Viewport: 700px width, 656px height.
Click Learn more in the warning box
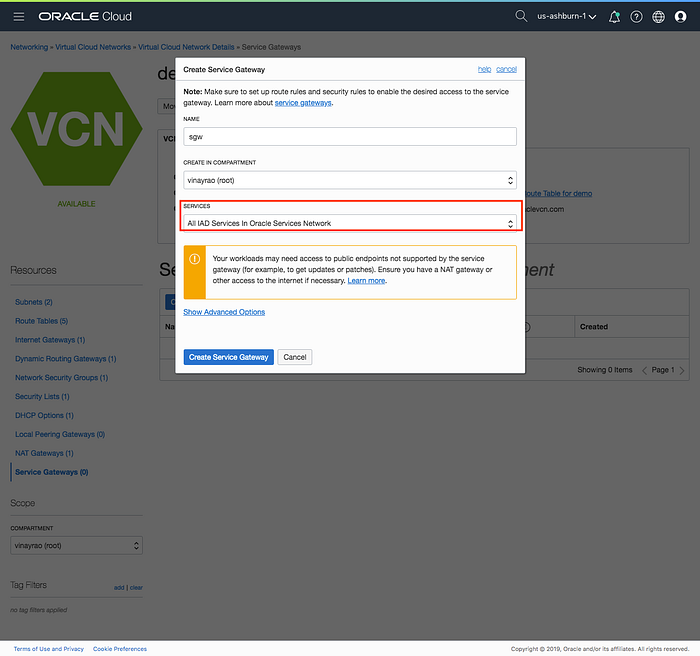coord(366,280)
